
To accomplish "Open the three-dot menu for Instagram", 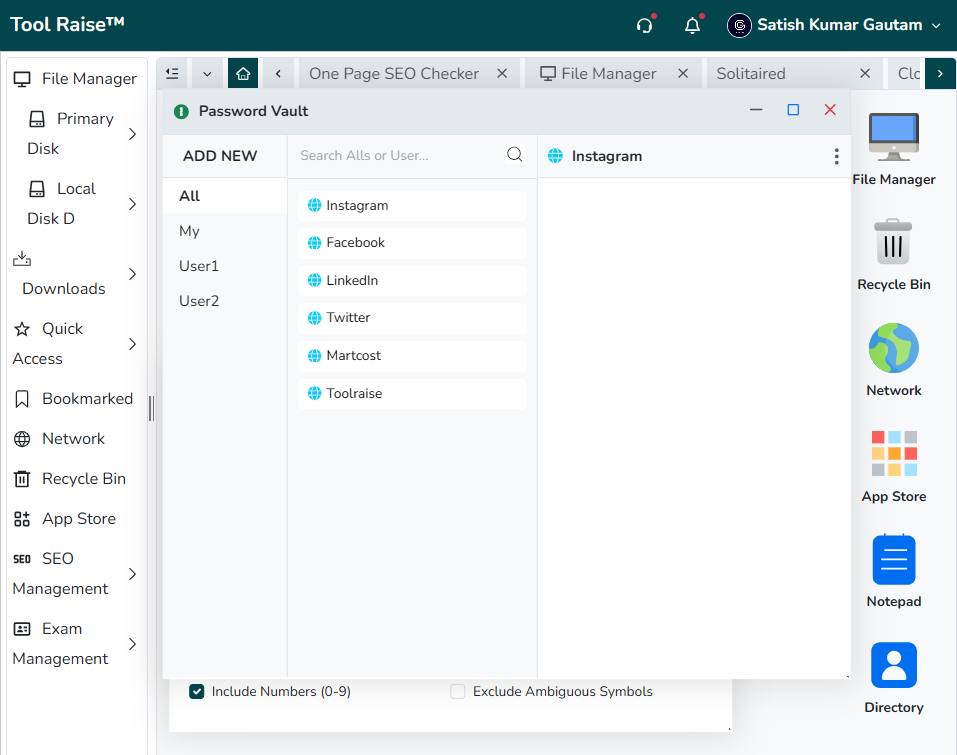I will pos(836,156).
